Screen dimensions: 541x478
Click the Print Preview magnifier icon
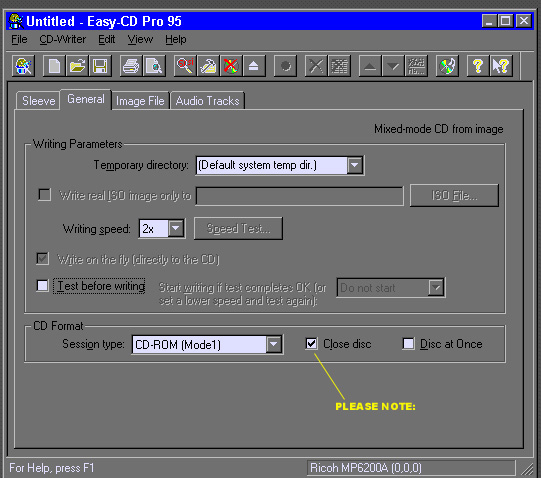click(x=154, y=66)
